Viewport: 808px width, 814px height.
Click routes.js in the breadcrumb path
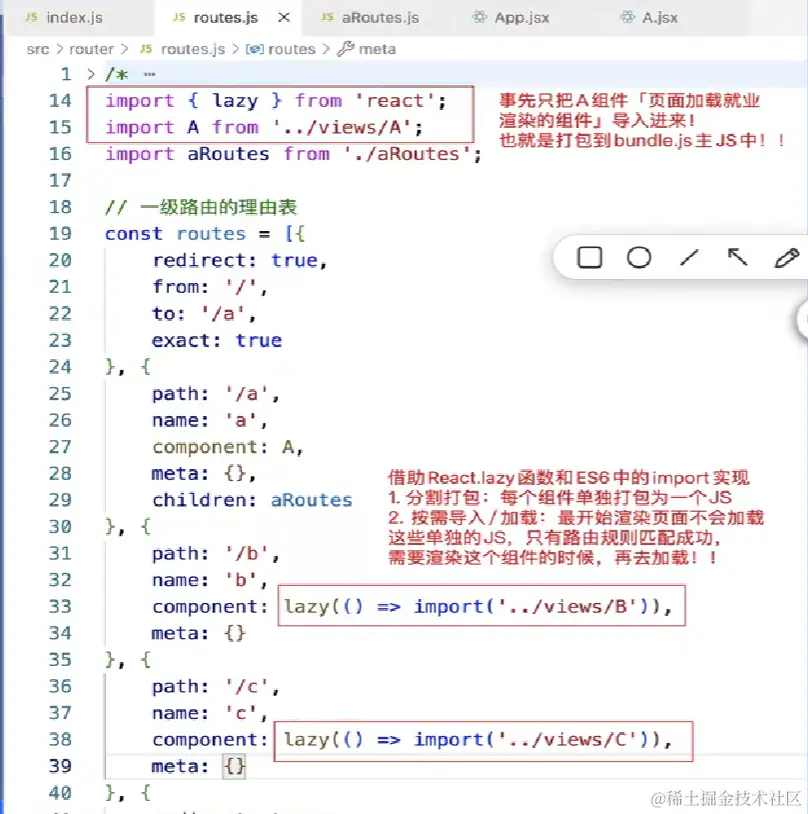point(193,49)
